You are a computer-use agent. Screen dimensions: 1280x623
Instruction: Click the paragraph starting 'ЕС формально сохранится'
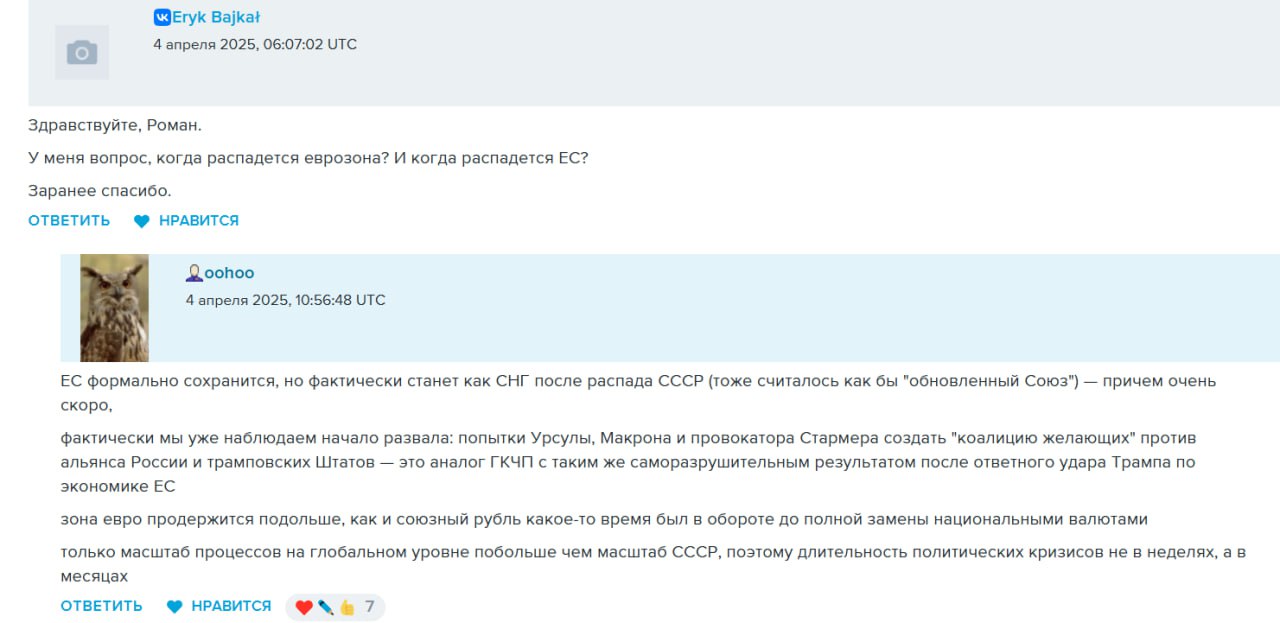click(638, 393)
